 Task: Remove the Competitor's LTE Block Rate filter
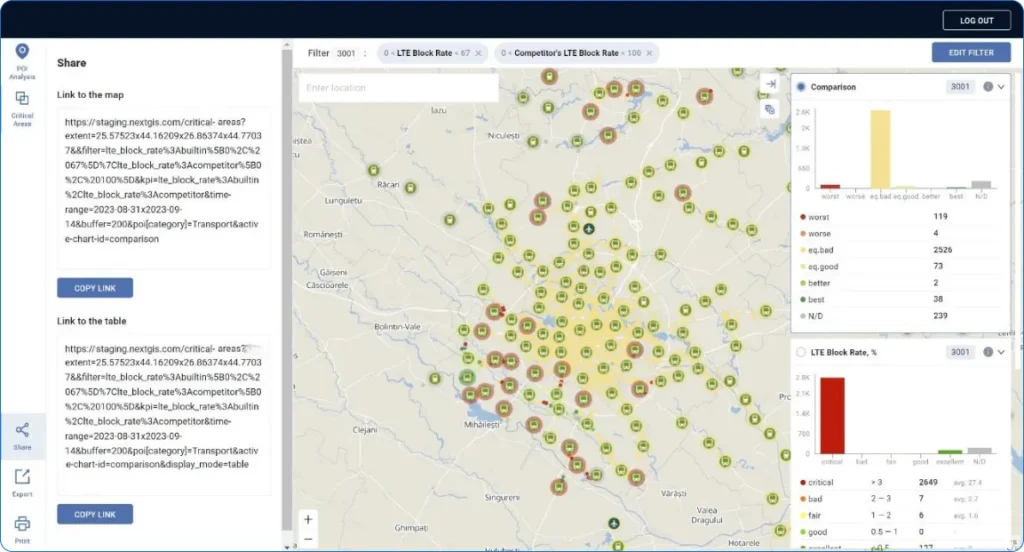650,53
